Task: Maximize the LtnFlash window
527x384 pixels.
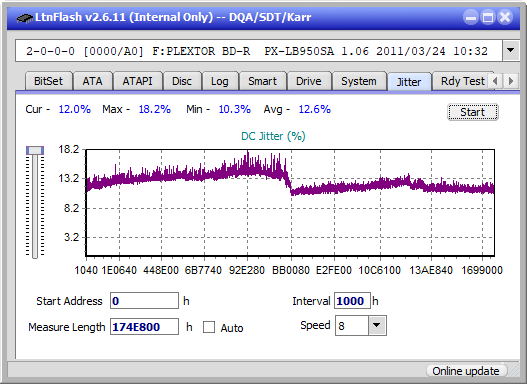Action: click(488, 17)
